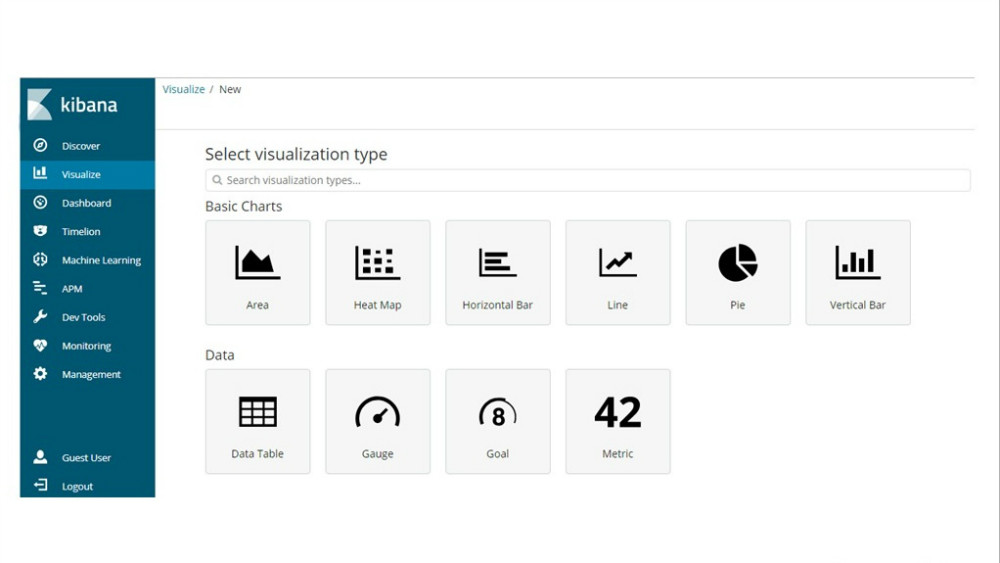1000x563 pixels.
Task: Click the kibana wordmark text
Action: pos(89,105)
